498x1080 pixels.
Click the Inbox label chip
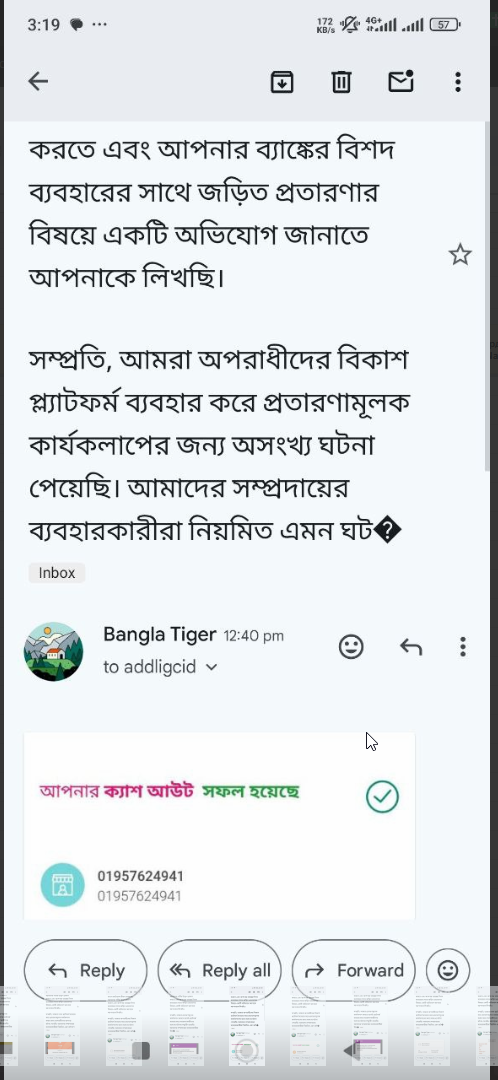coord(56,572)
